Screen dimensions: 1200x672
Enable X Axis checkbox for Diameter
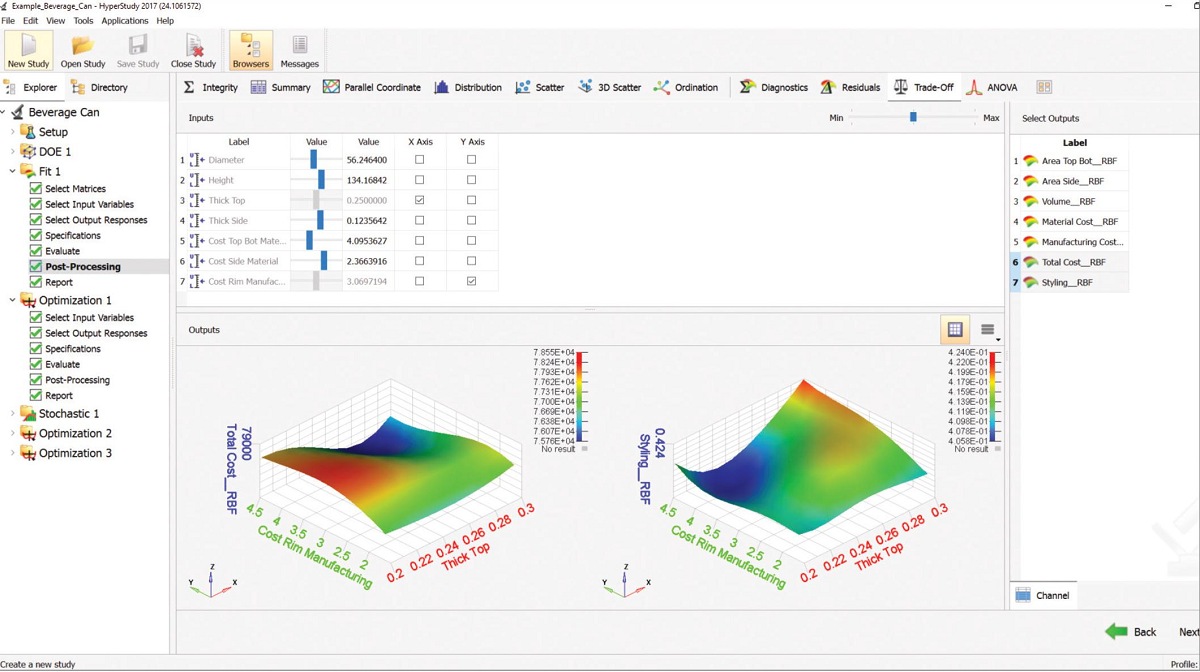419,160
